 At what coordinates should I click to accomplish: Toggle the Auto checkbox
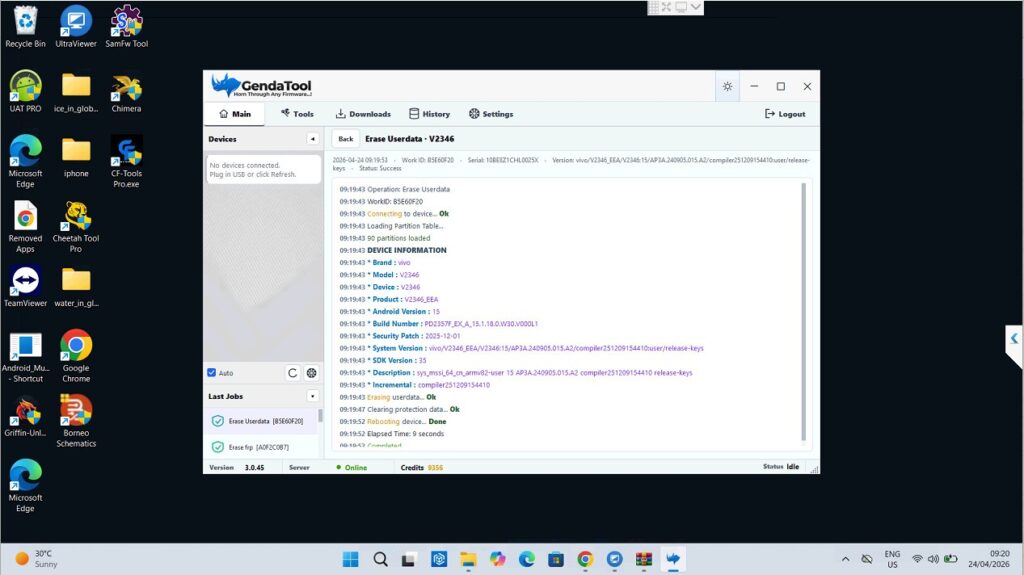[x=212, y=372]
